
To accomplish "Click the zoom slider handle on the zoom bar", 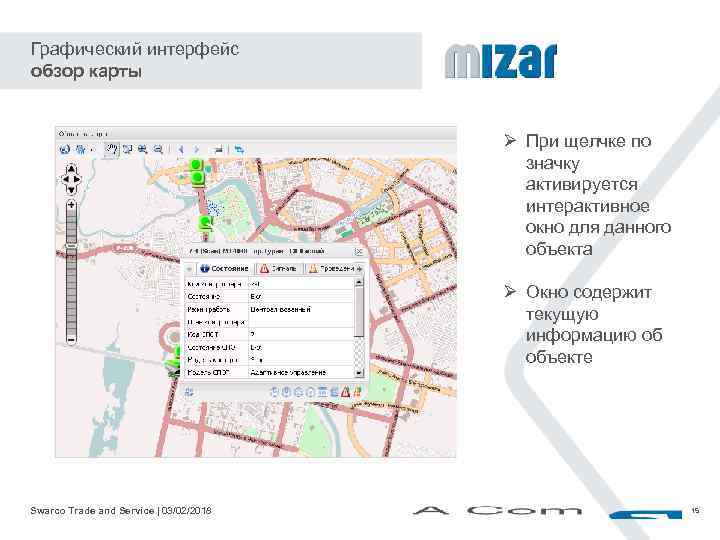I will [x=71, y=247].
